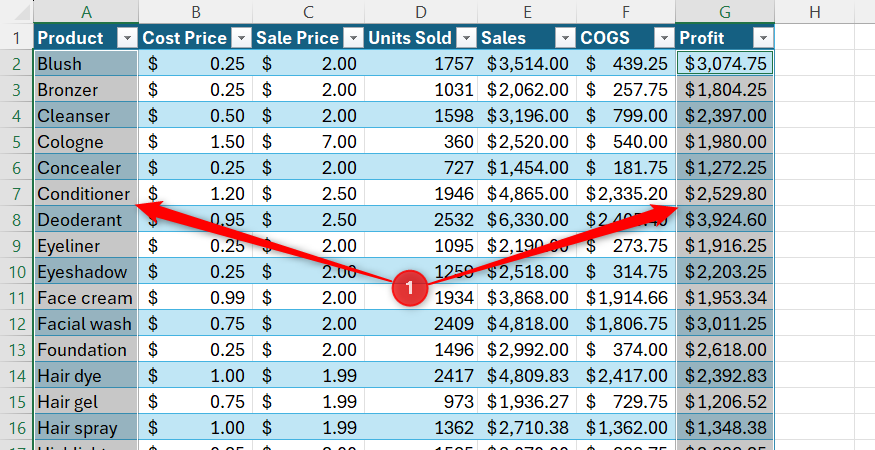875x450 pixels.
Task: Select column H header
Action: pyautogui.click(x=814, y=12)
